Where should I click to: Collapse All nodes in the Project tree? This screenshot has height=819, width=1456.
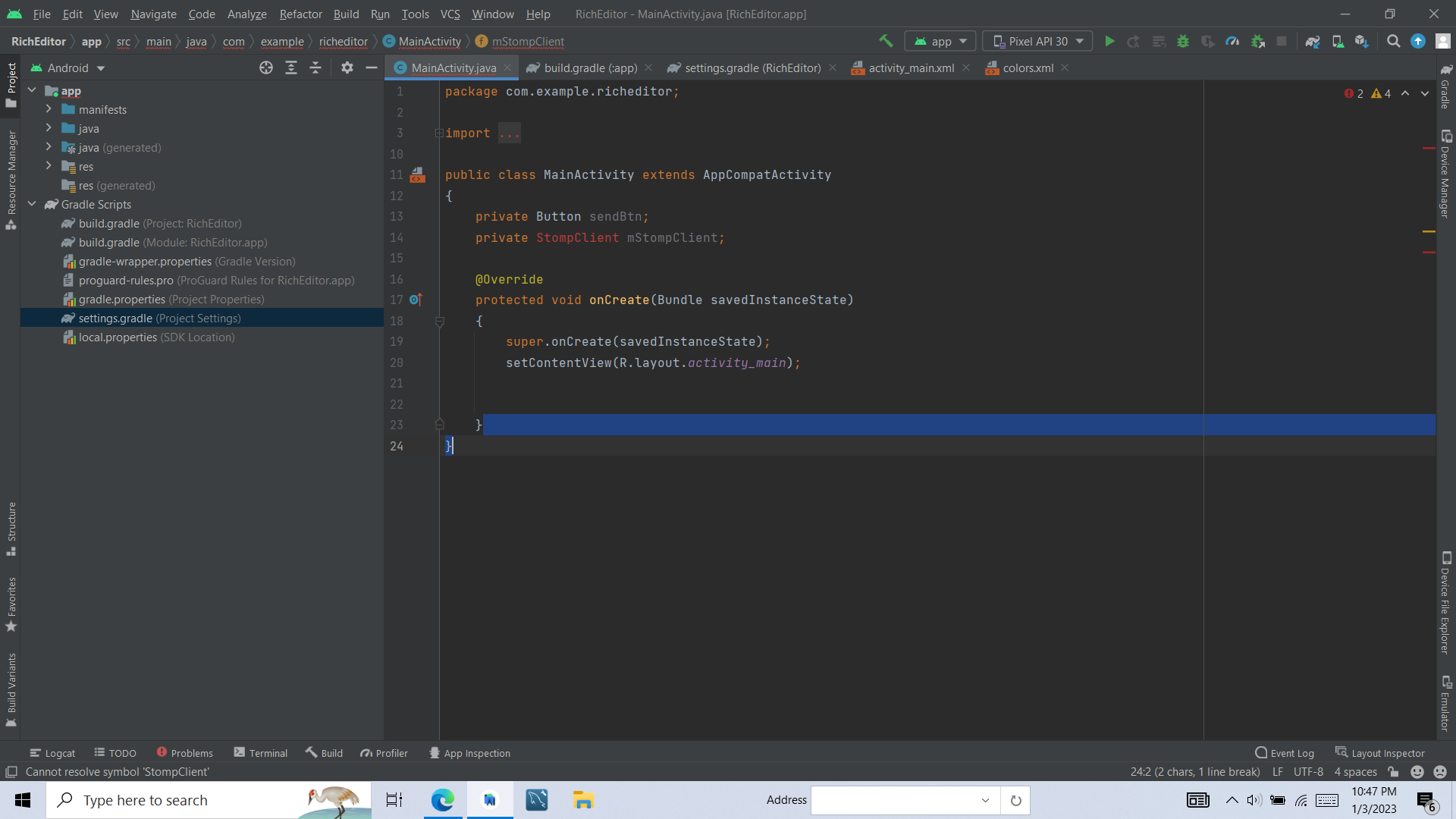point(316,67)
